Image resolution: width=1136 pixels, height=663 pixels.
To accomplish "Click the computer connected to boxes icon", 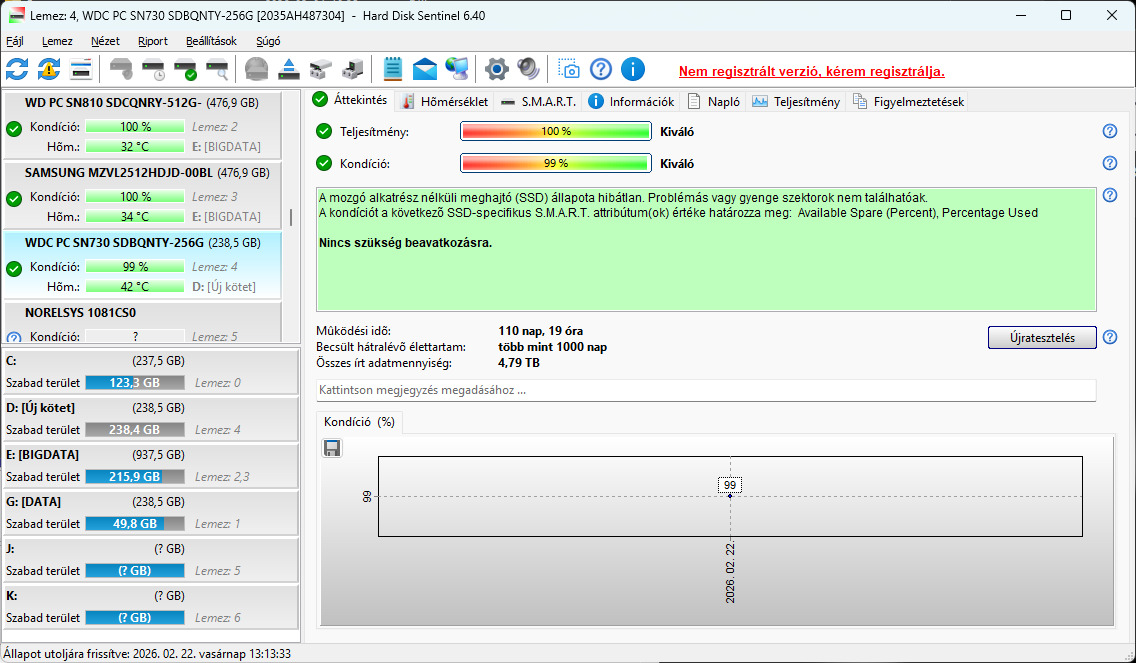I will (352, 70).
